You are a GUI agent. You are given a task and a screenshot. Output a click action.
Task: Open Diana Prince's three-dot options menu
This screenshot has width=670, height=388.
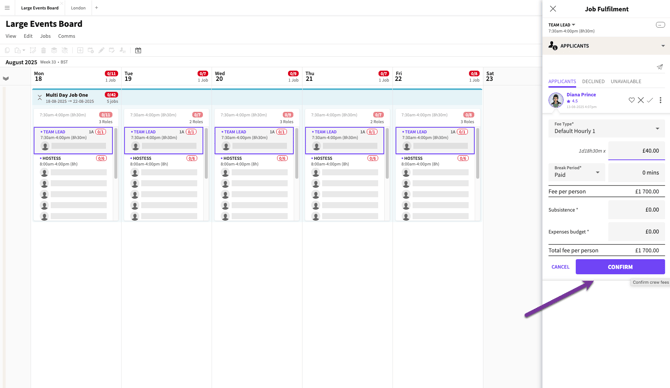(660, 100)
